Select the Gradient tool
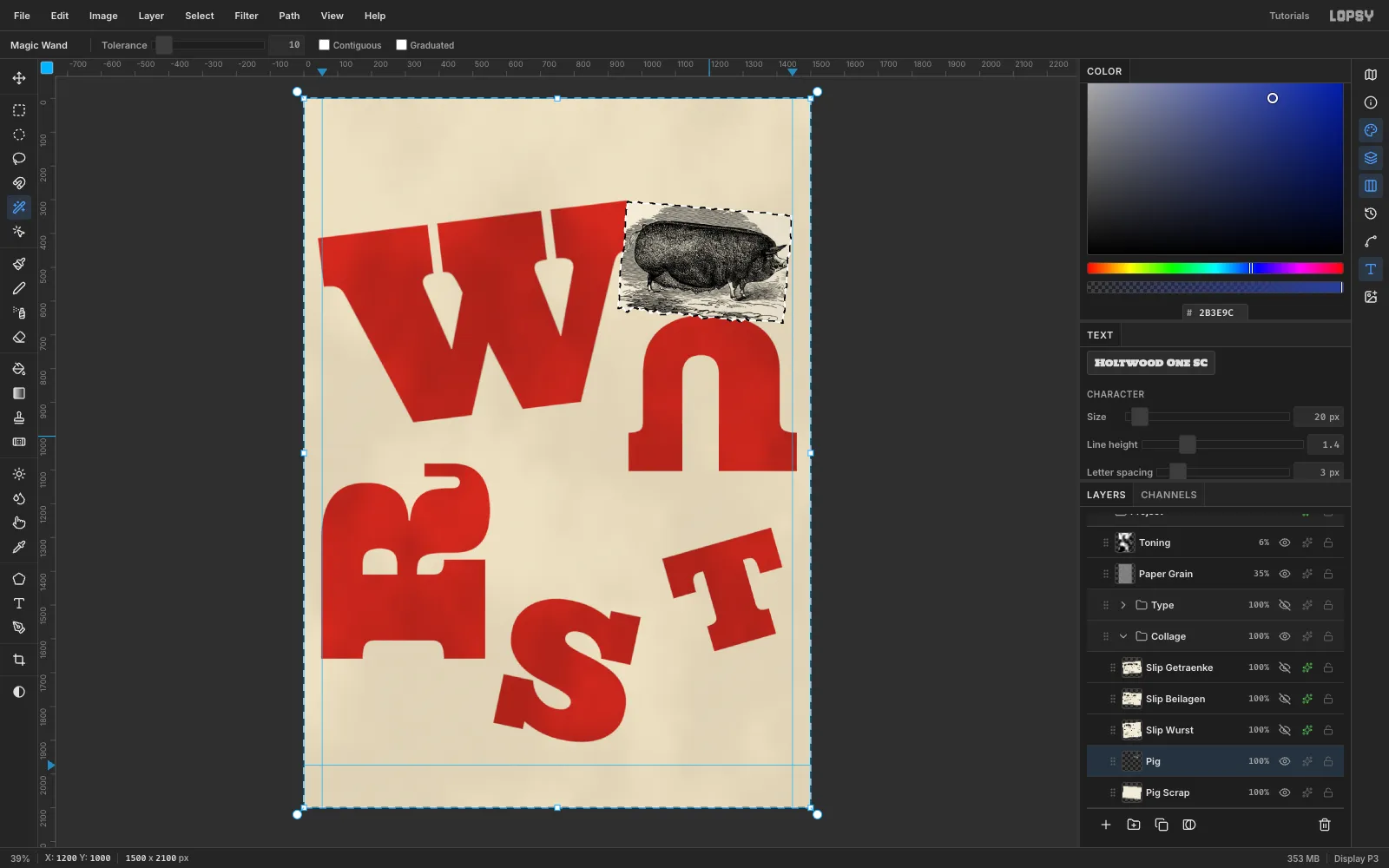Viewport: 1389px width, 868px height. coord(19,393)
